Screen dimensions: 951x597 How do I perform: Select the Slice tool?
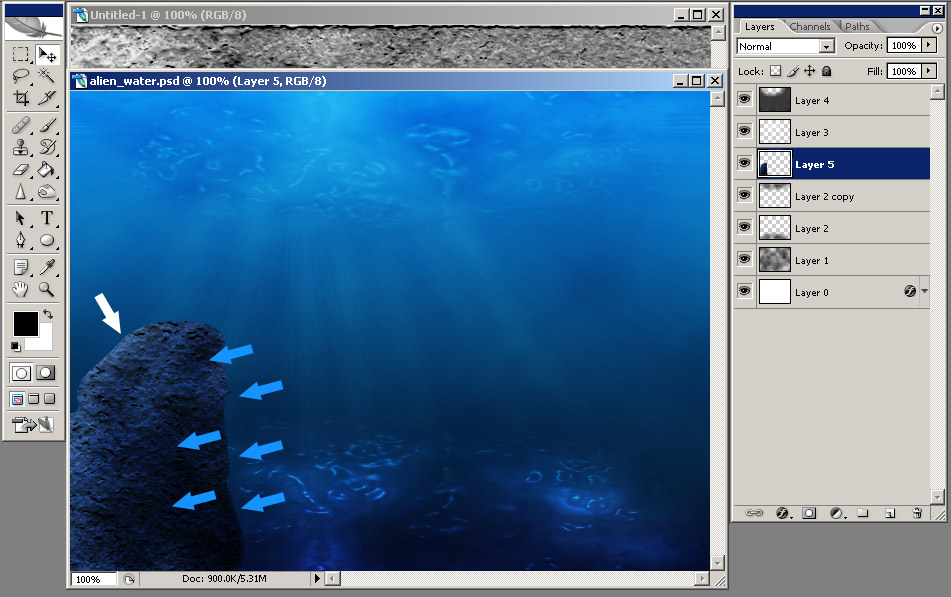coord(47,97)
